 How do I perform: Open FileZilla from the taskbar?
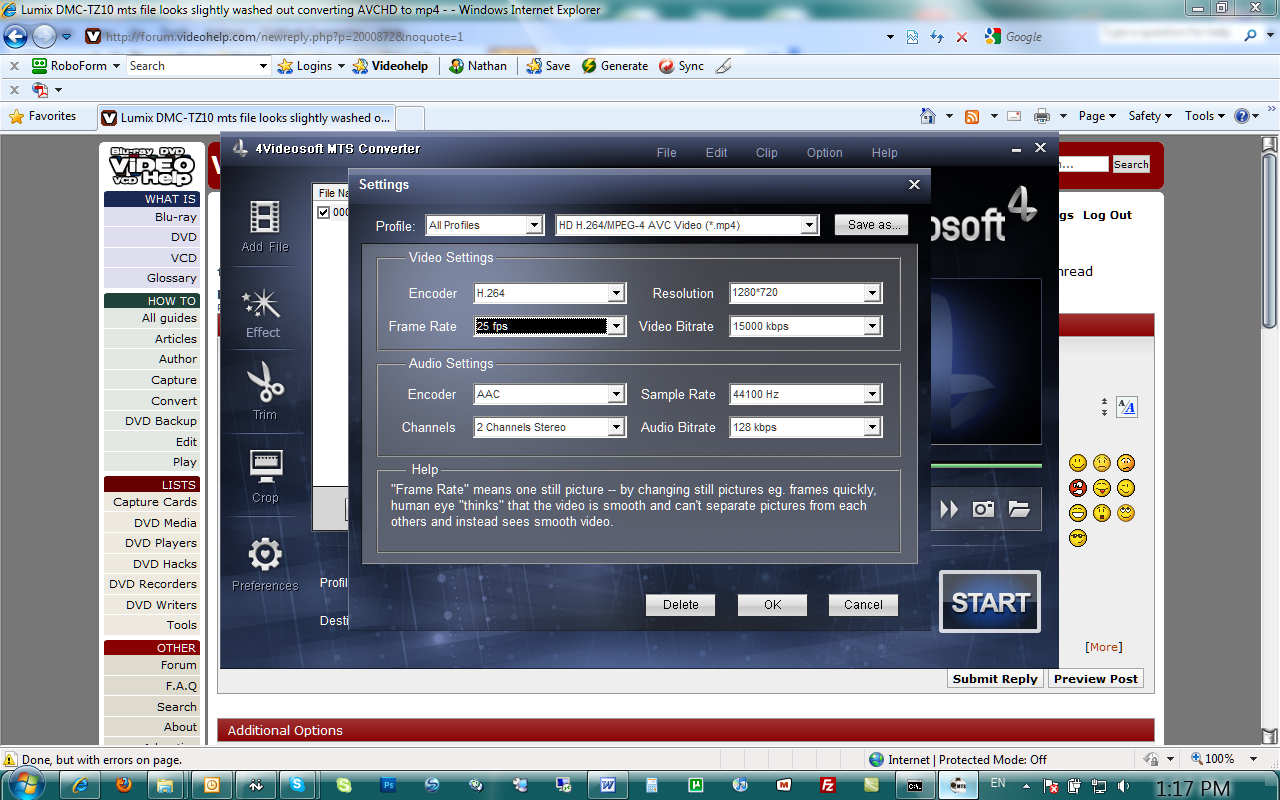click(x=827, y=785)
